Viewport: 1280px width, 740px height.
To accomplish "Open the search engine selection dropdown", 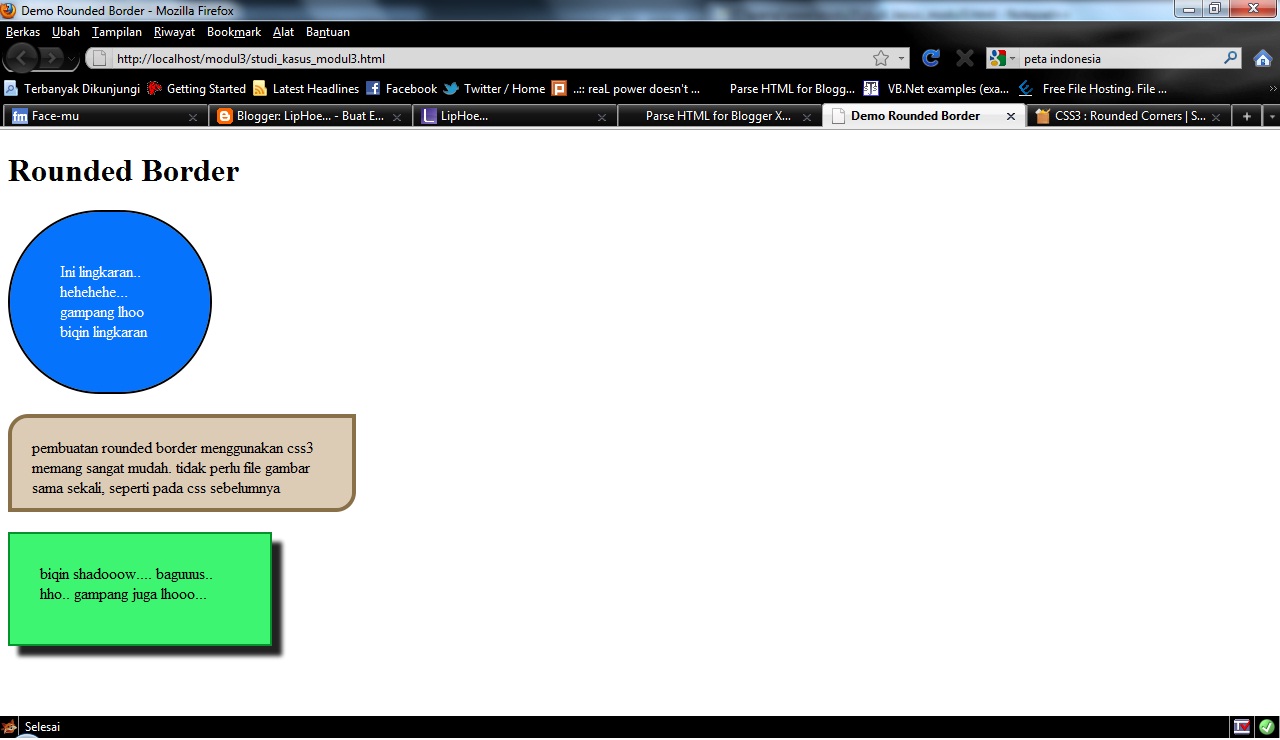I will coord(1010,58).
